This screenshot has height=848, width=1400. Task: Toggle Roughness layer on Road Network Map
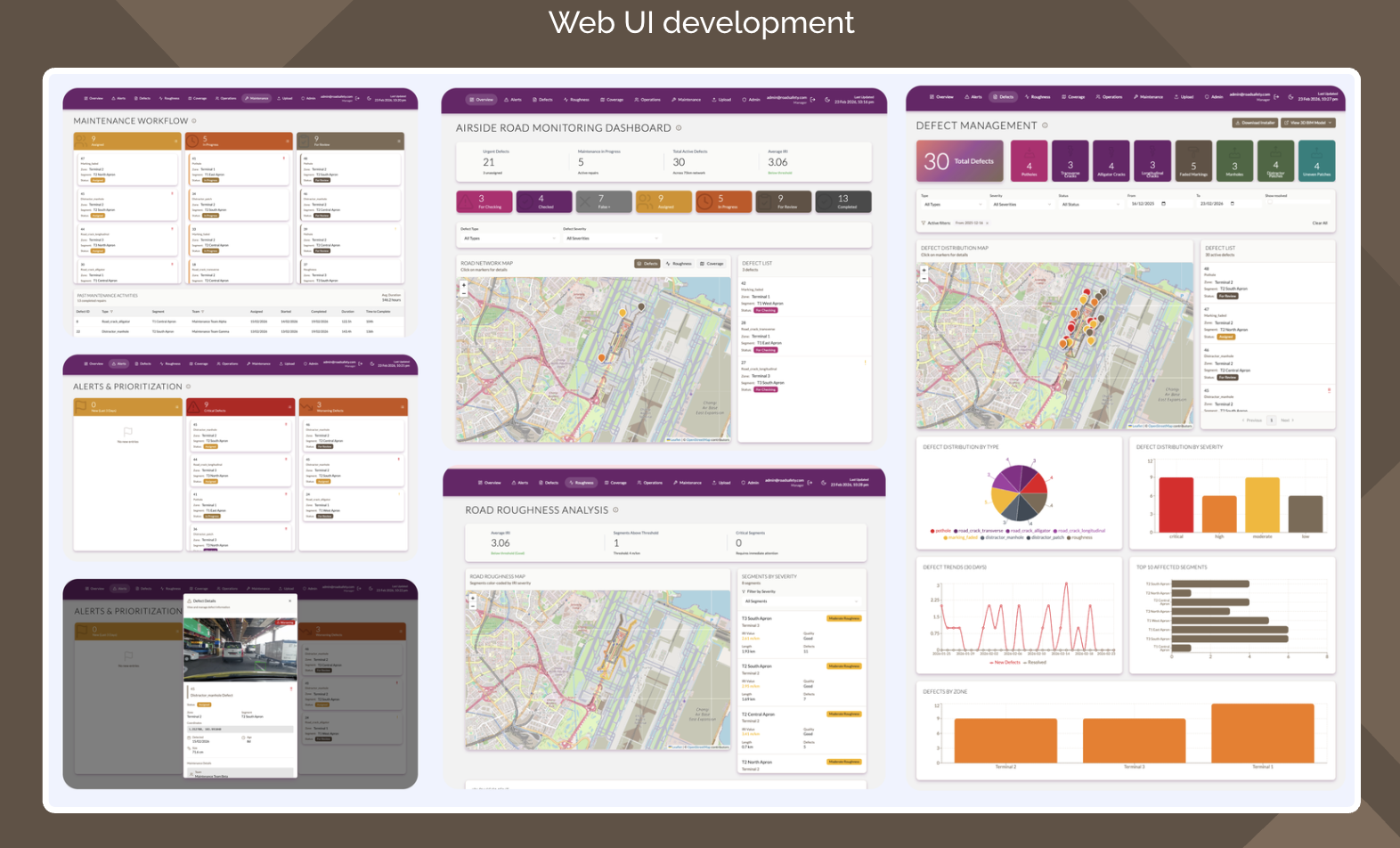[679, 264]
